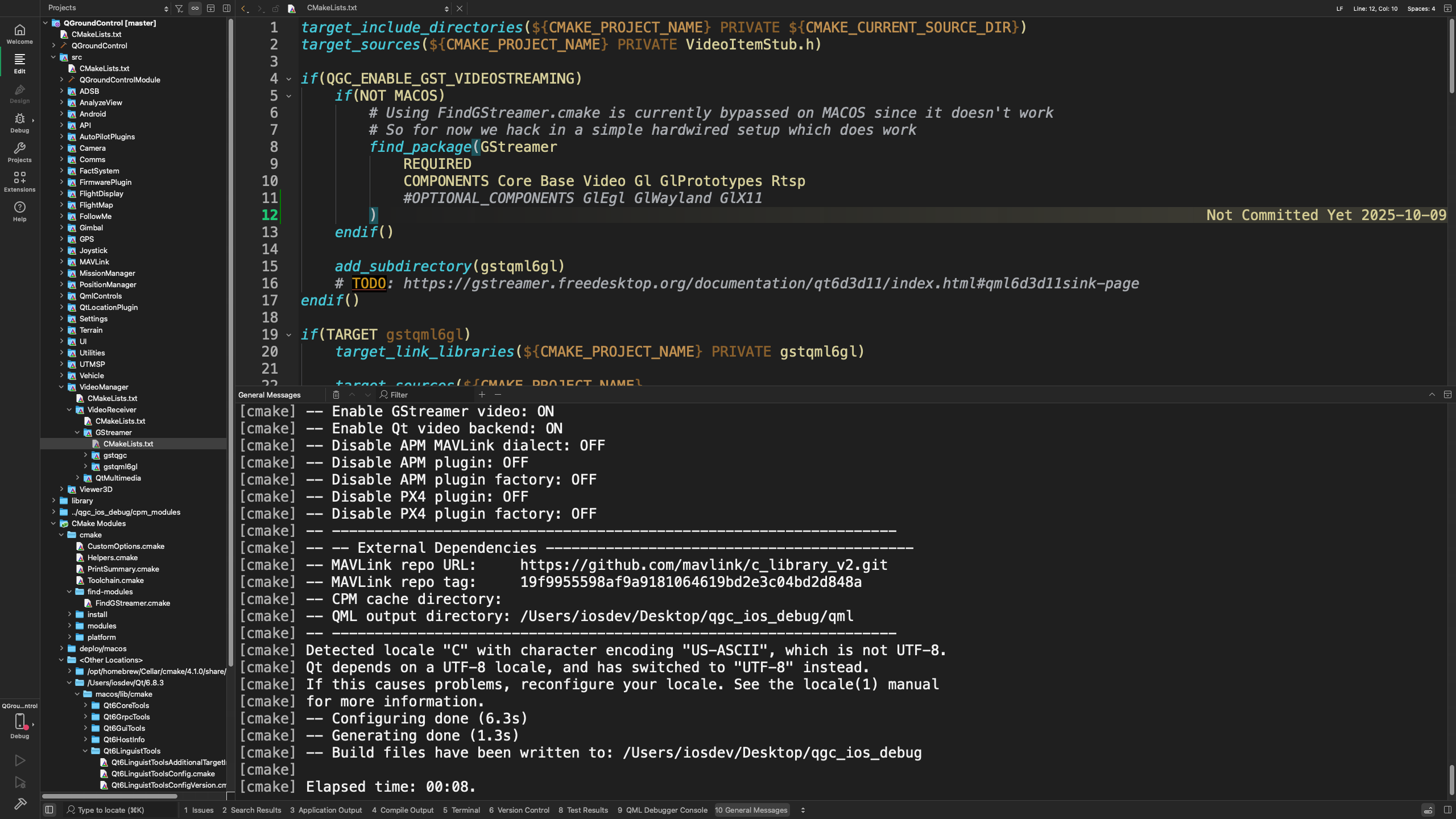
Task: Toggle Synchronize with Editor link button
Action: [x=195, y=9]
